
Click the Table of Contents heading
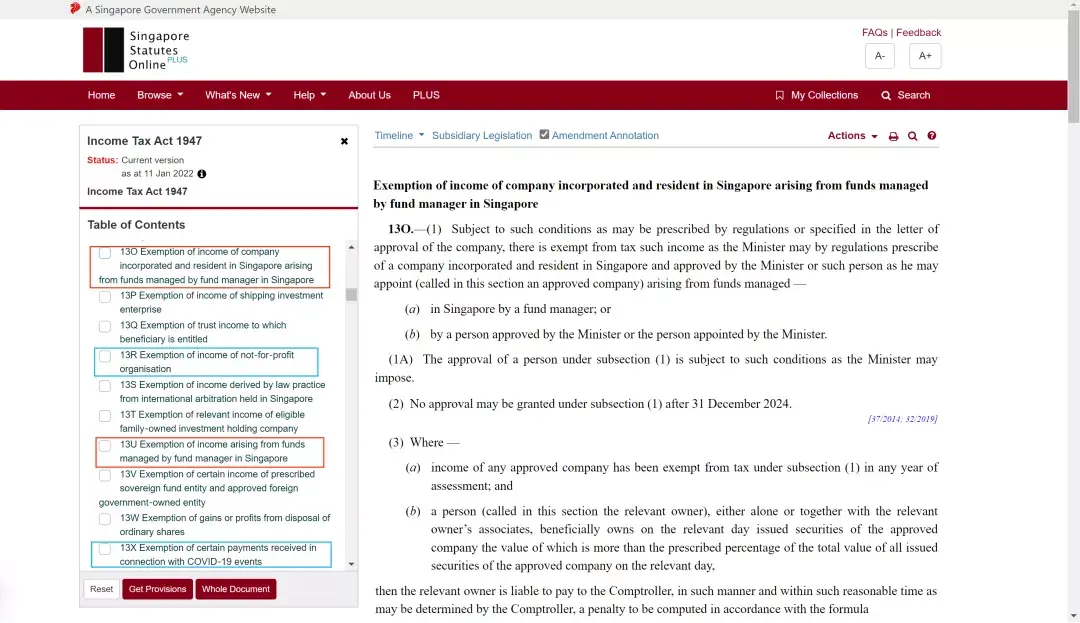[136, 224]
